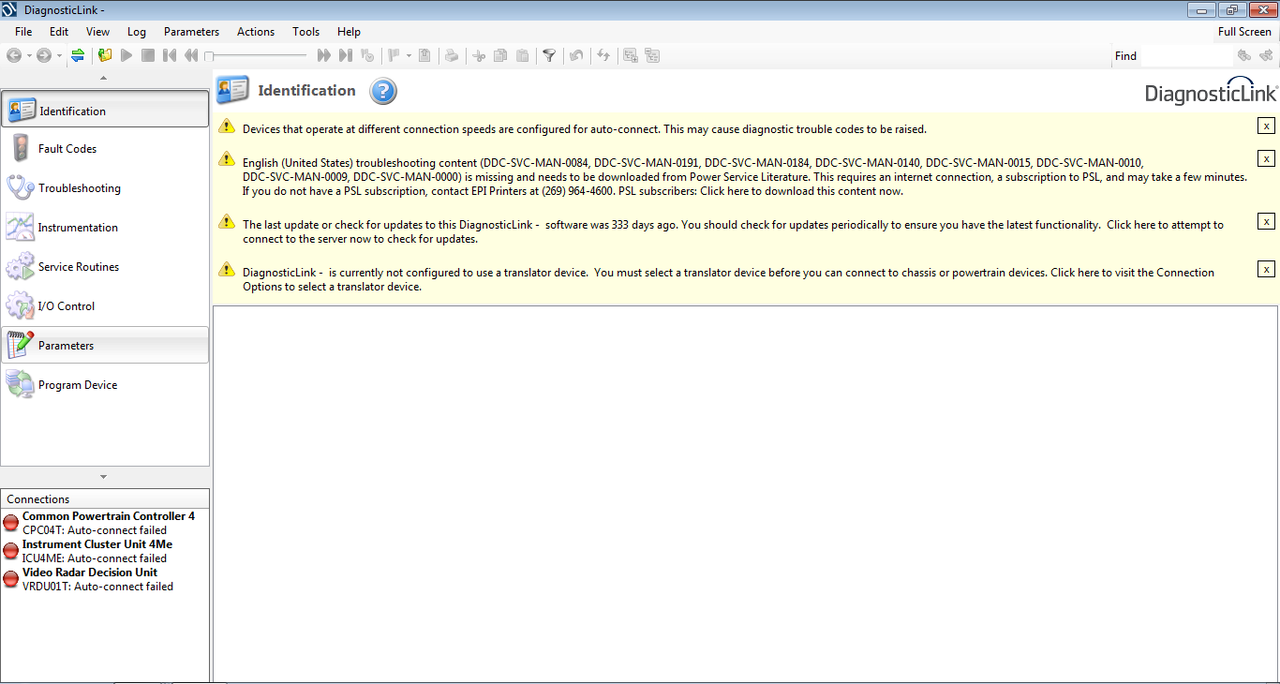Screen dimensions: 1280x684
Task: Click the up arrow above the sidebar list
Action: 104,78
